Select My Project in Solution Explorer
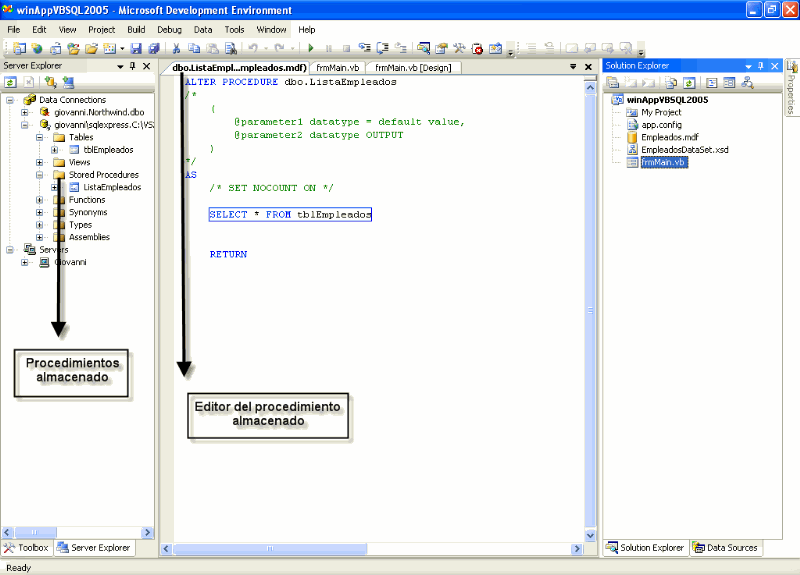Image resolution: width=800 pixels, height=575 pixels. [x=661, y=112]
